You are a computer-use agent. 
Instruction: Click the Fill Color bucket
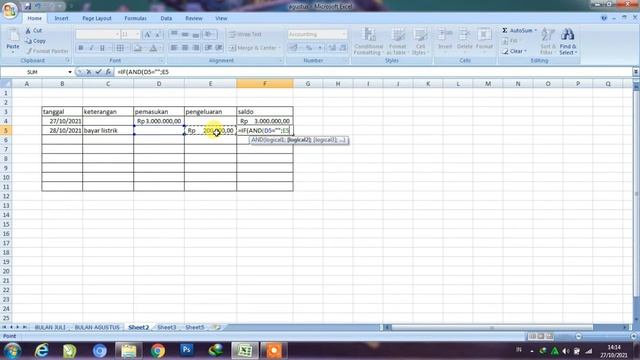click(x=138, y=48)
